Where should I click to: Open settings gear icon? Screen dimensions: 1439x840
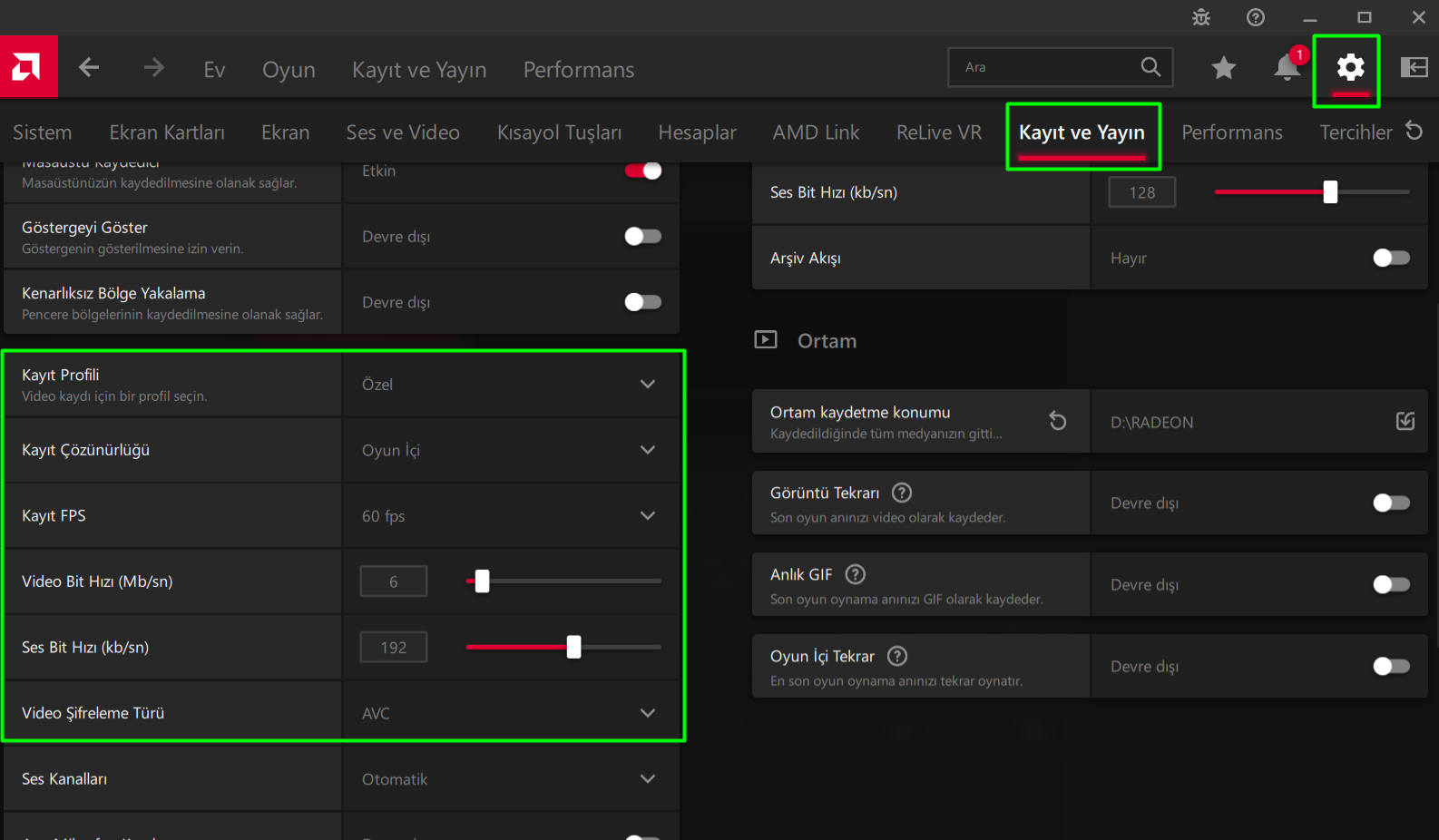(x=1350, y=67)
